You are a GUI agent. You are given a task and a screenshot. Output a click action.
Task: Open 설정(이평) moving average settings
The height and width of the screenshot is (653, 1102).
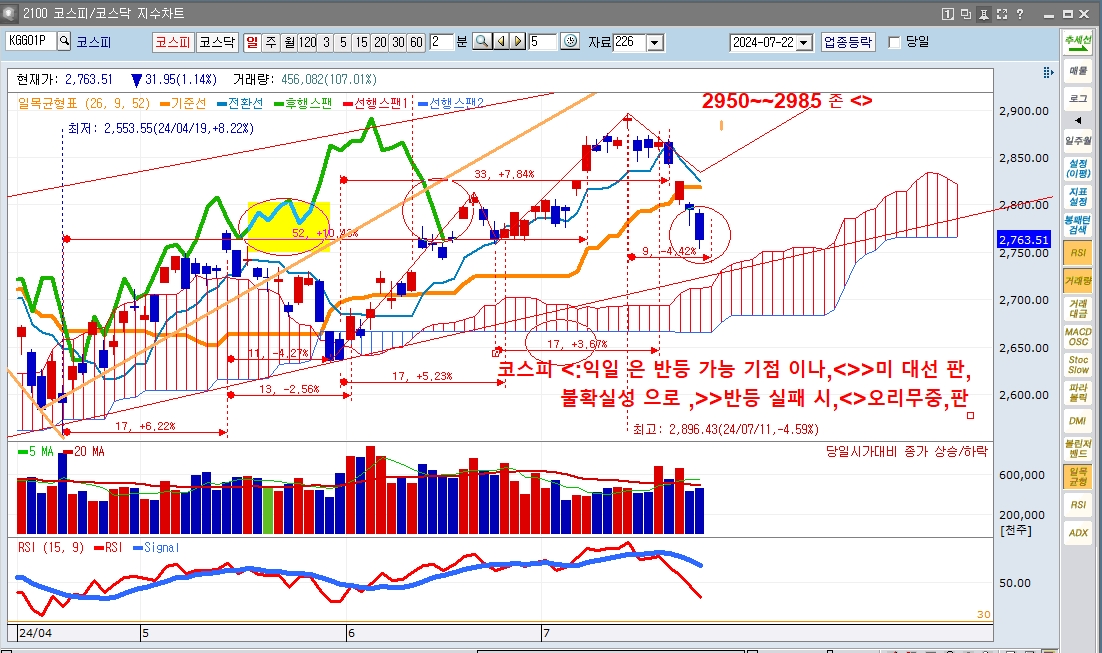[x=1077, y=169]
